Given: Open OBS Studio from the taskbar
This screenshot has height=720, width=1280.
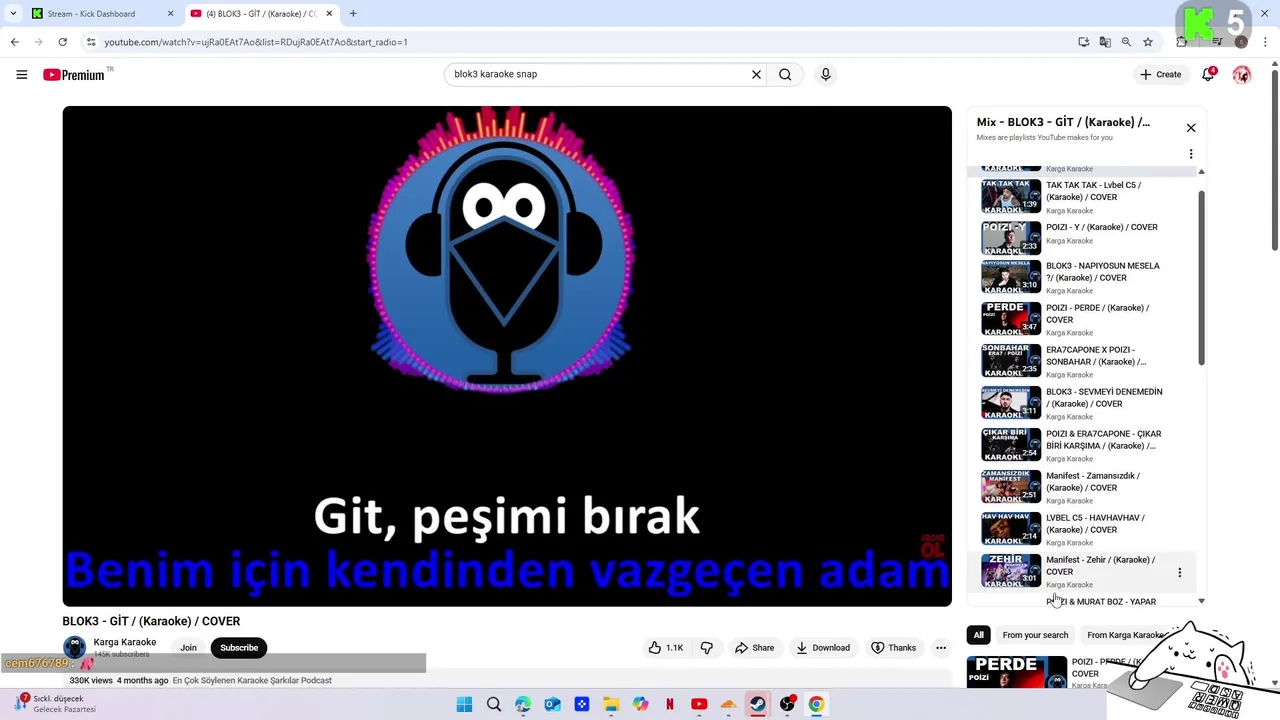Looking at the screenshot, I should pyautogui.click(x=787, y=704).
